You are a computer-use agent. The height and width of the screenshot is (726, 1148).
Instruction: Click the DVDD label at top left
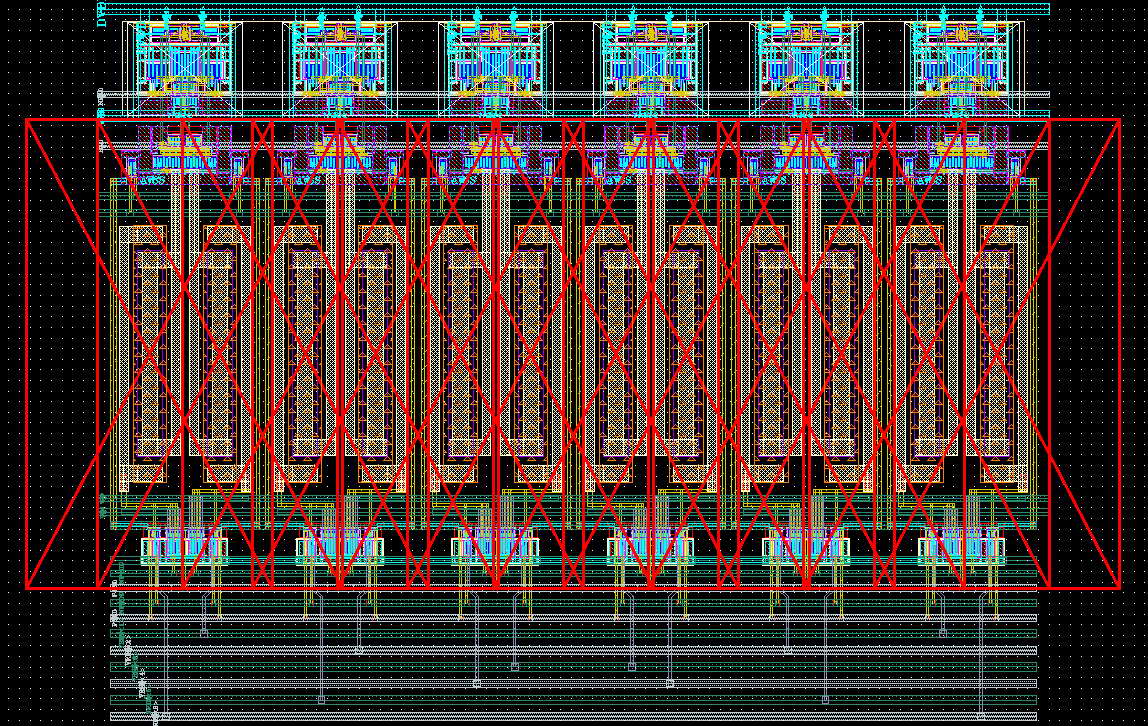[x=101, y=14]
